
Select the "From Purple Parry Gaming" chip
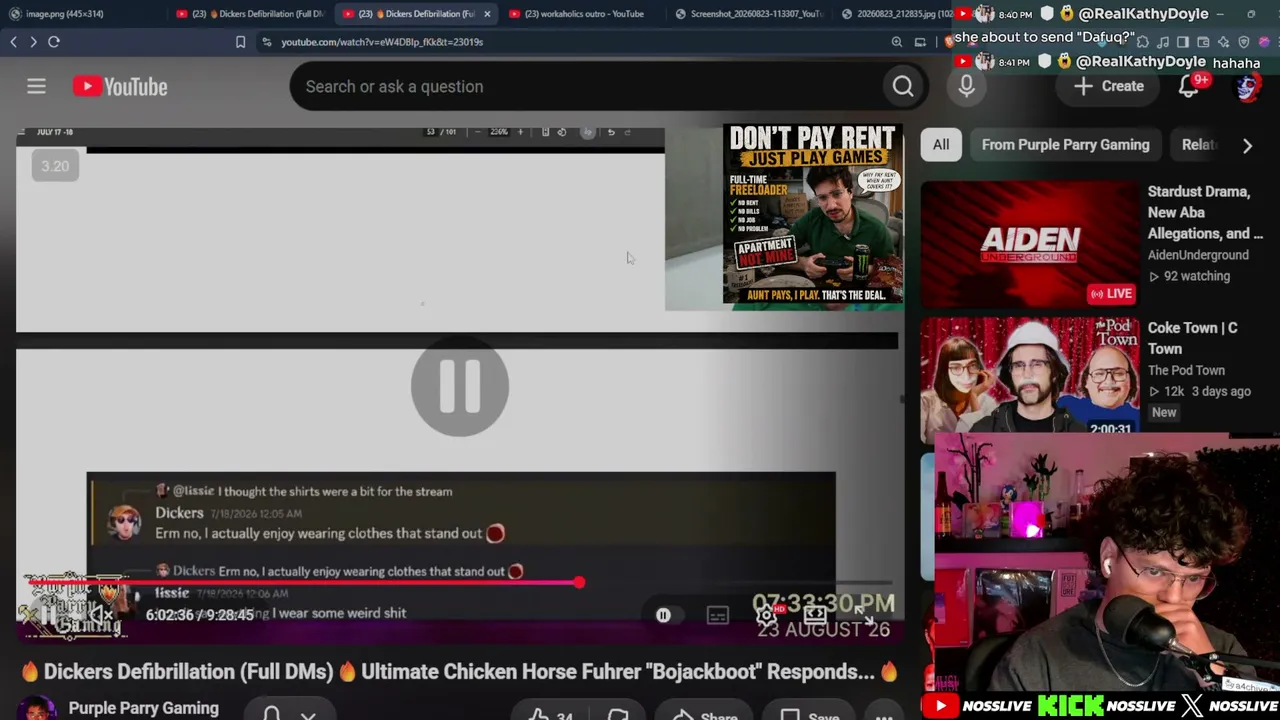[x=1066, y=145]
